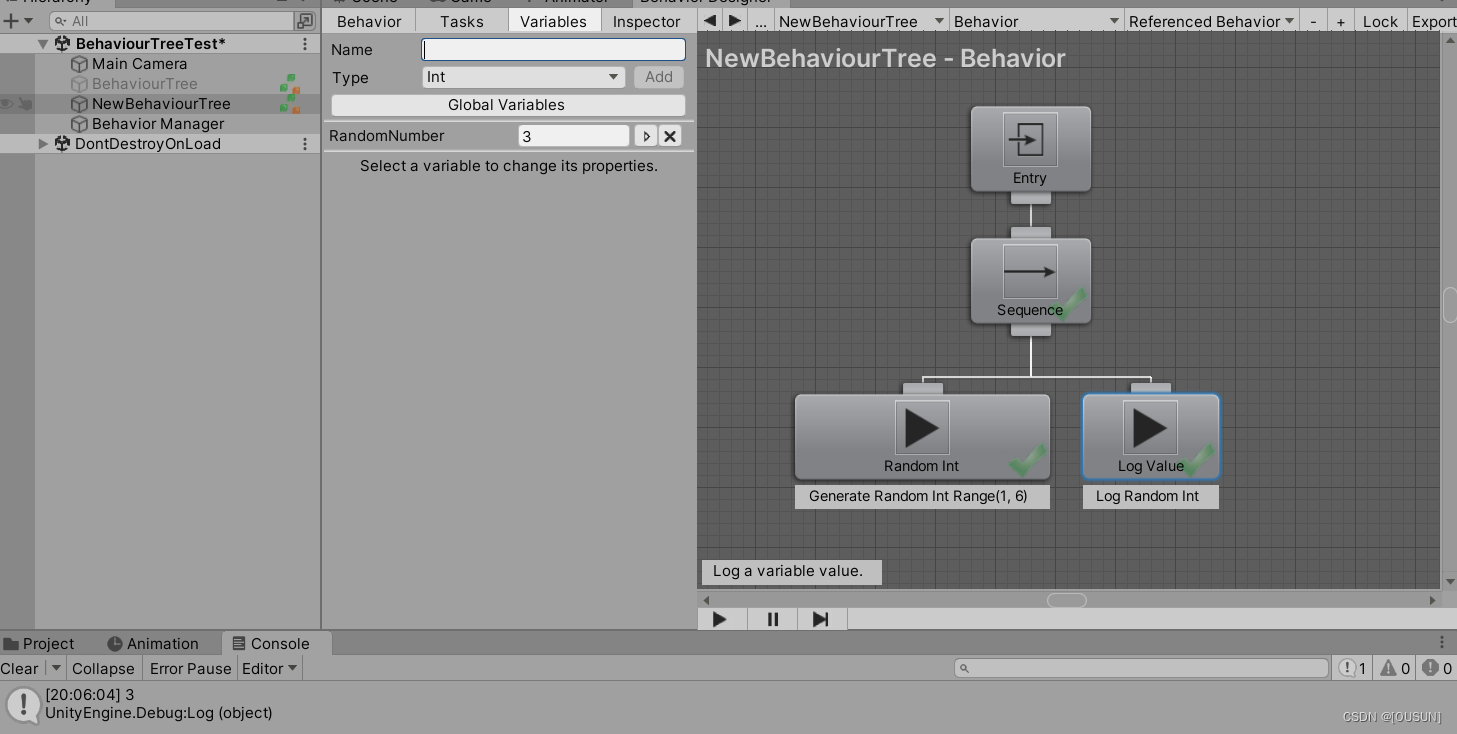Go back with the left history arrow
The height and width of the screenshot is (734, 1457).
click(710, 21)
